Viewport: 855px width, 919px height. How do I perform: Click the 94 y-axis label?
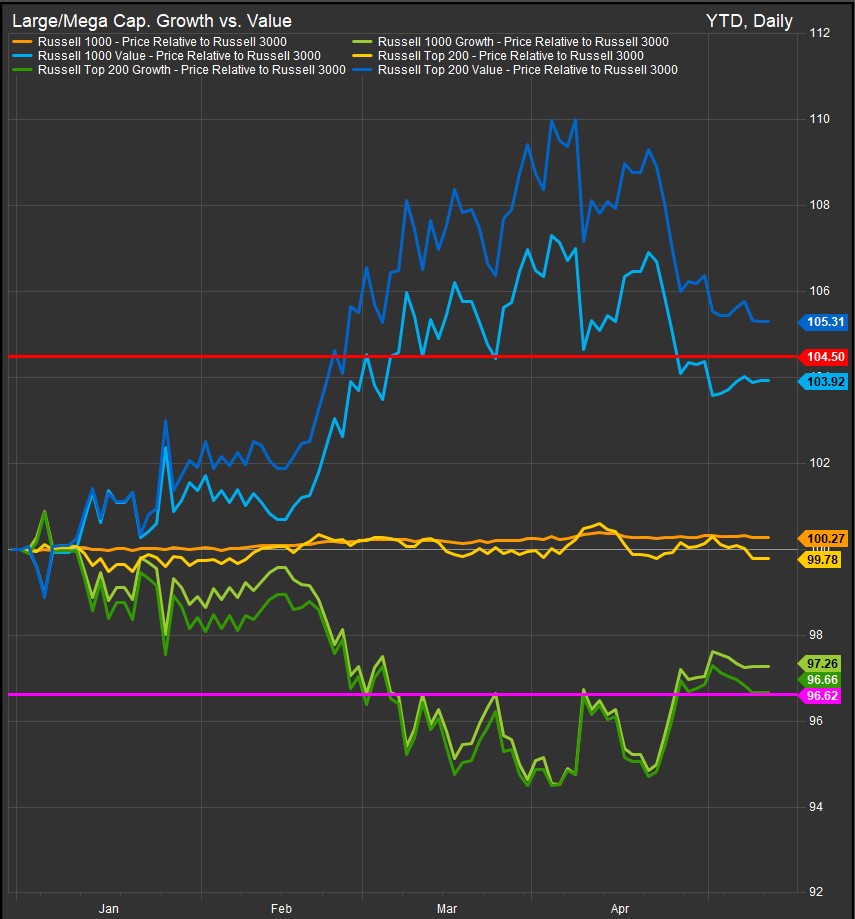pos(816,807)
